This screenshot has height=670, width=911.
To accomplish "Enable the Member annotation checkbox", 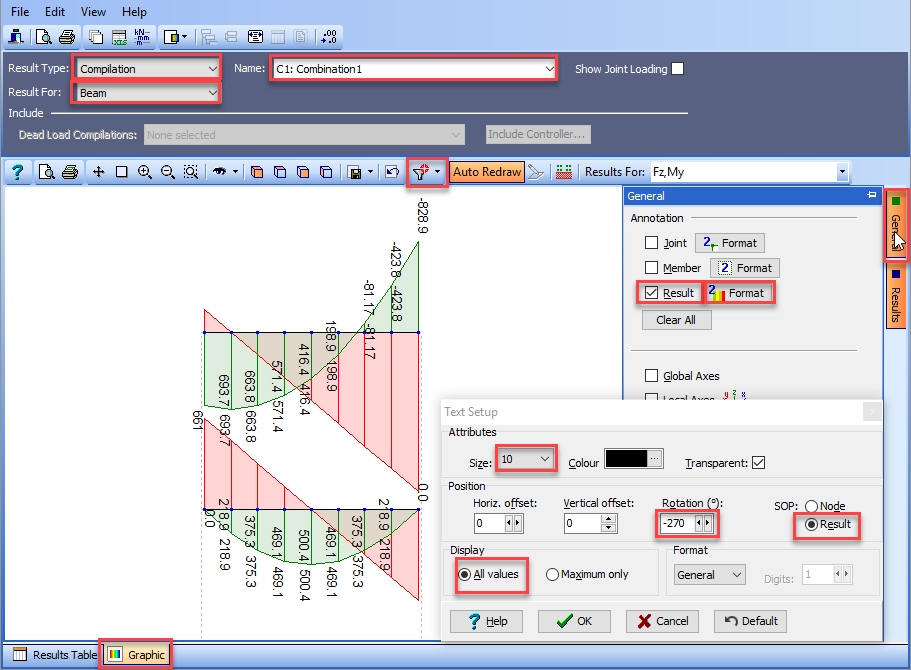I will [x=651, y=267].
